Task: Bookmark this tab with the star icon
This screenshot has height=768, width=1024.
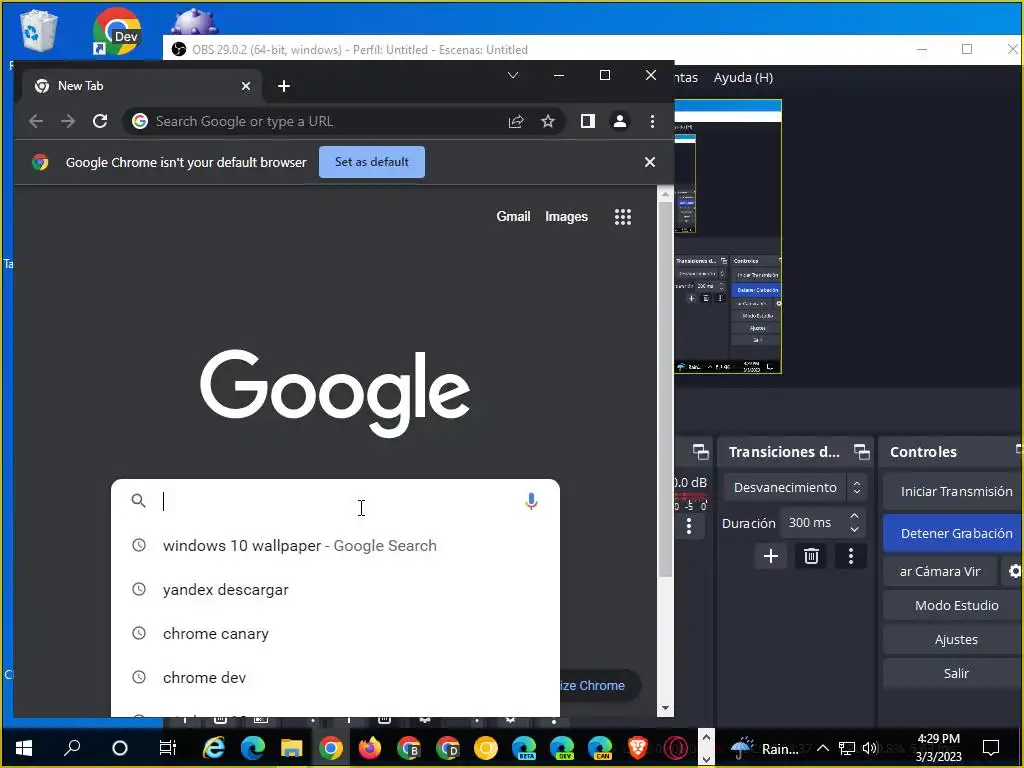Action: 548,121
